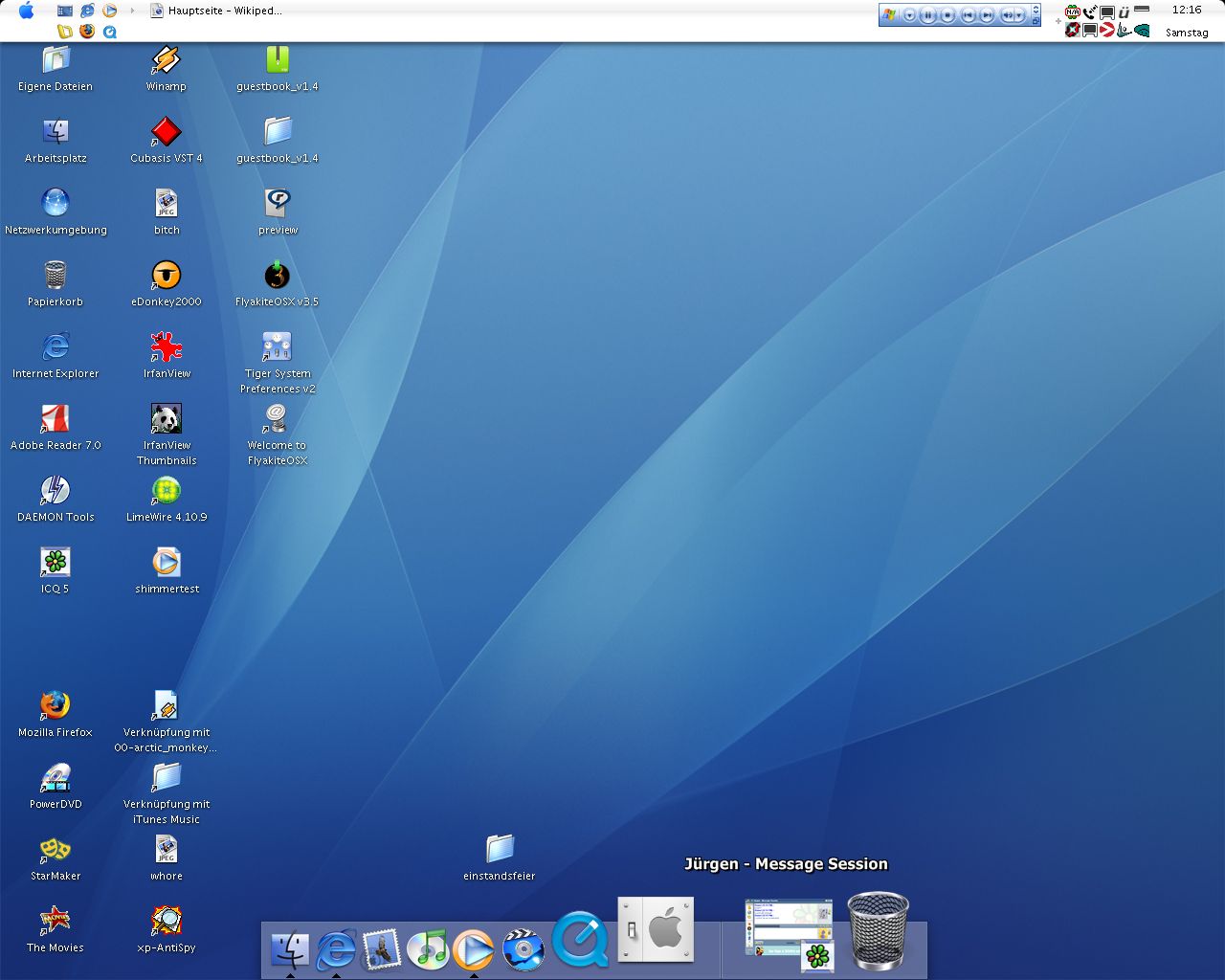Click Windows Media Player quick launch icon
Viewport: 1225px width, 980px height.
(x=110, y=11)
